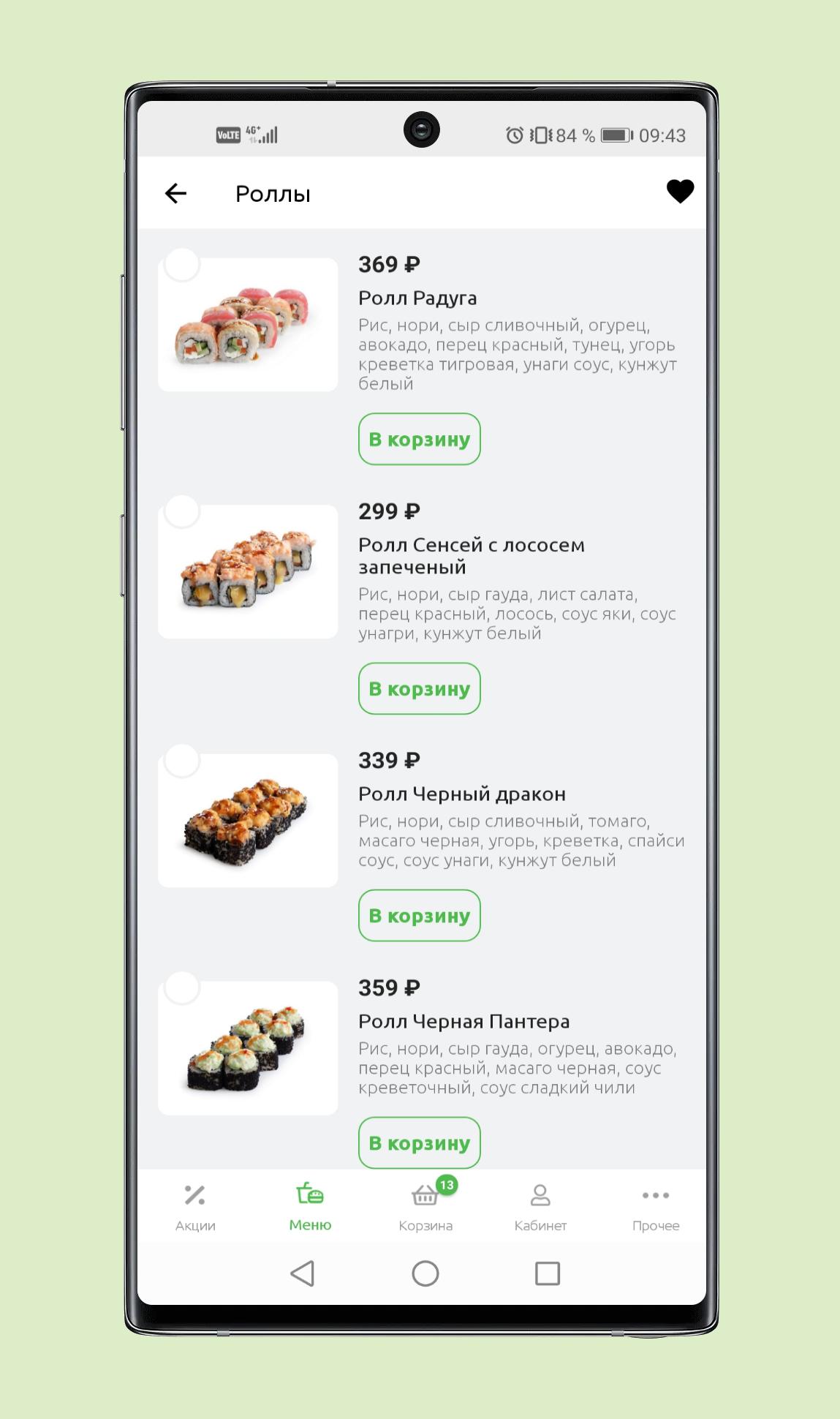Tap the Android recent apps square button
Image resolution: width=840 pixels, height=1419 pixels.
[548, 1273]
